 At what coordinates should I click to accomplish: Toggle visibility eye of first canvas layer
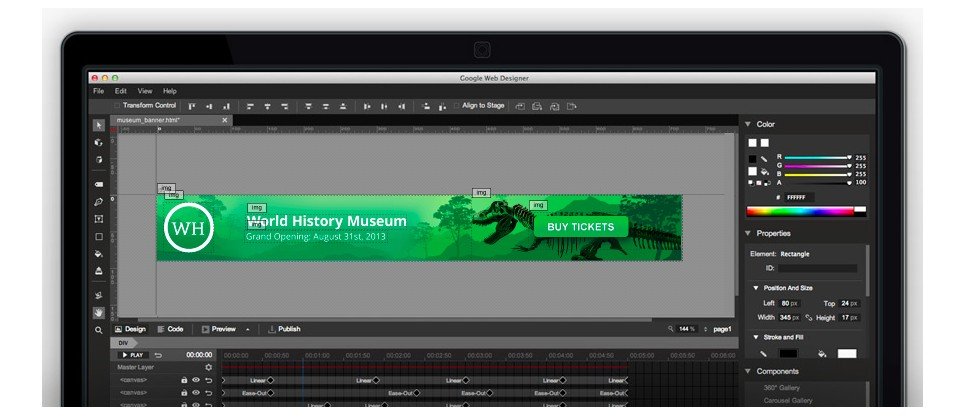(x=196, y=380)
